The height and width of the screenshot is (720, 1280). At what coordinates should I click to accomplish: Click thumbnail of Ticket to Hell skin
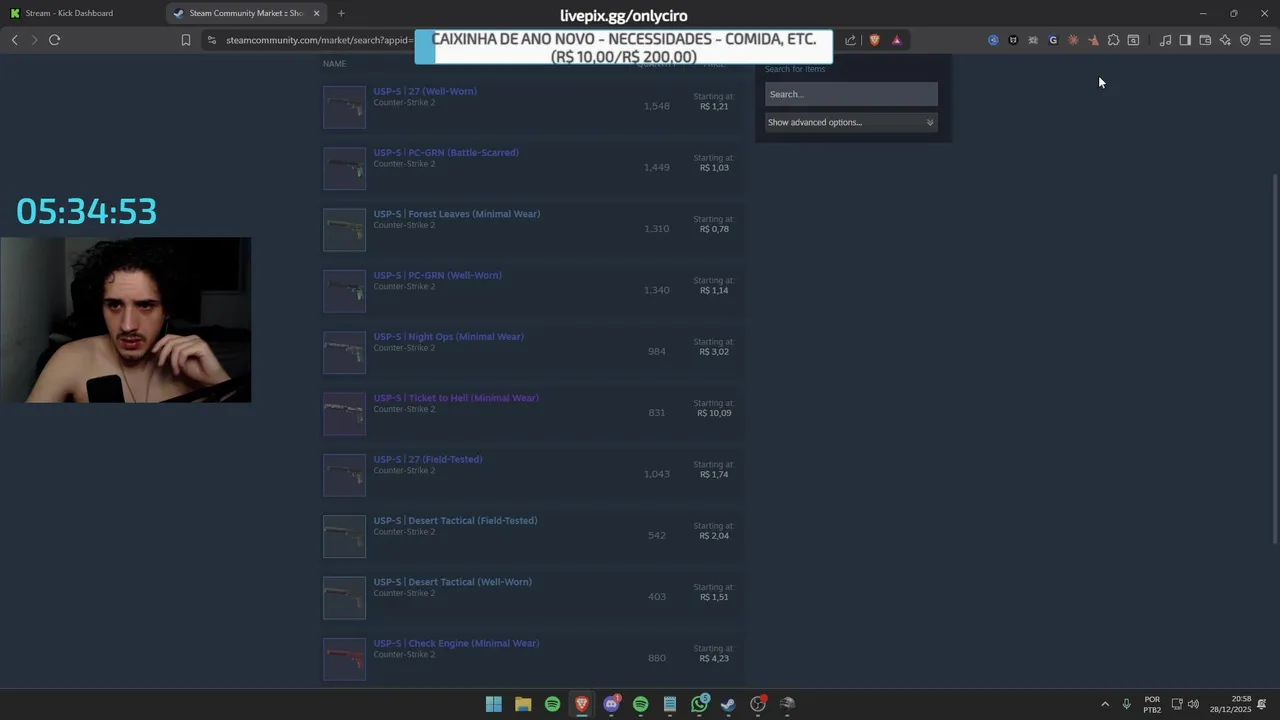coord(344,414)
